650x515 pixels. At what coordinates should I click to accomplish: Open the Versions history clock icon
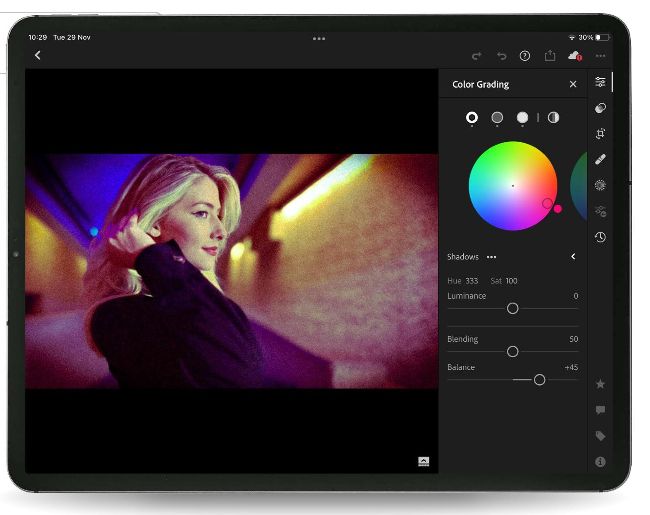tap(600, 237)
